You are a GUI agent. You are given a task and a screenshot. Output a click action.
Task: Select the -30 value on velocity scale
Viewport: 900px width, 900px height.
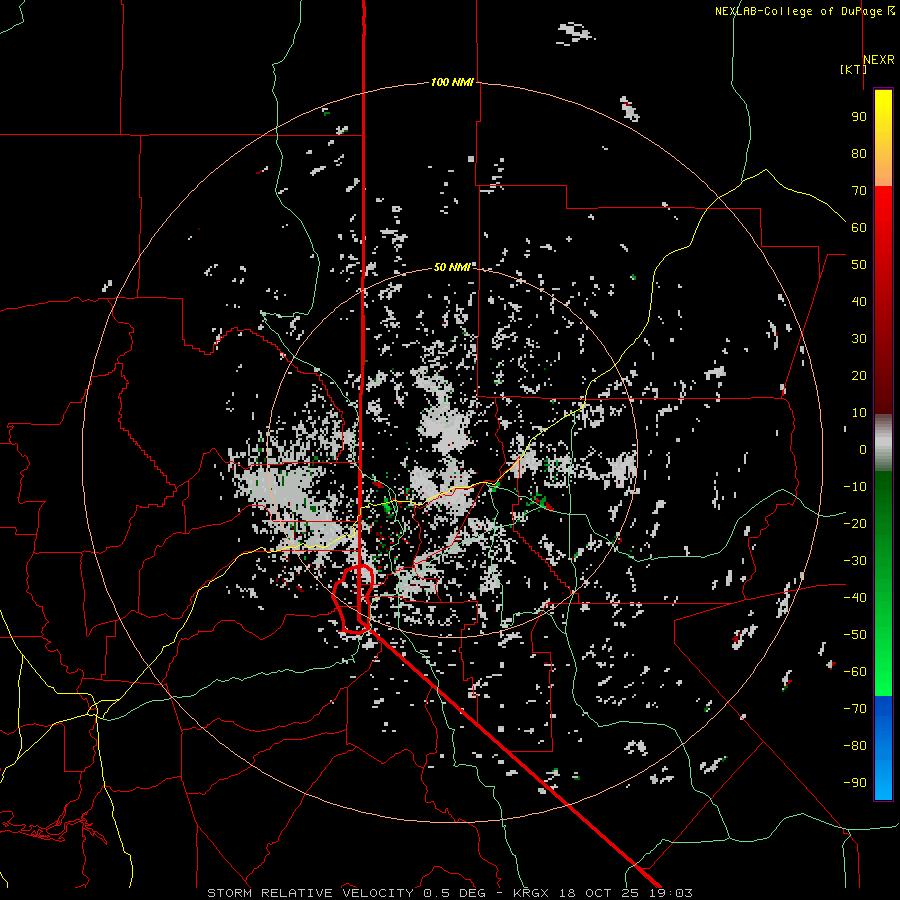(855, 561)
